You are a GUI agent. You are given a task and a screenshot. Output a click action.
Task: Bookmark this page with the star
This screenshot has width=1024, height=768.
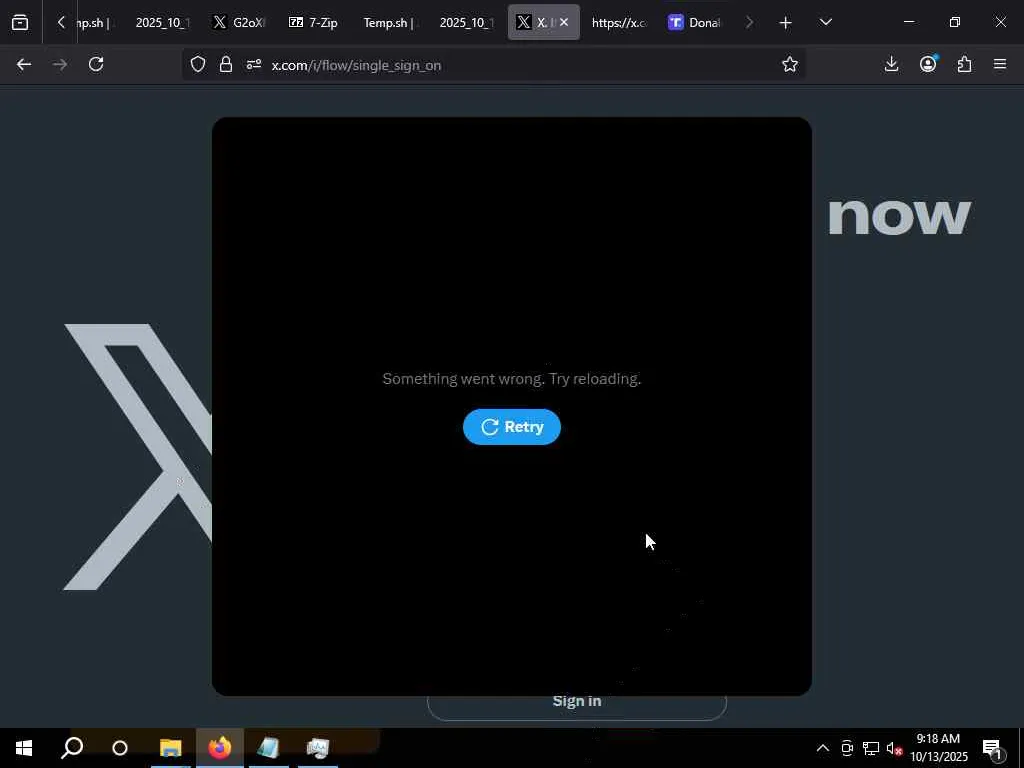(x=790, y=64)
